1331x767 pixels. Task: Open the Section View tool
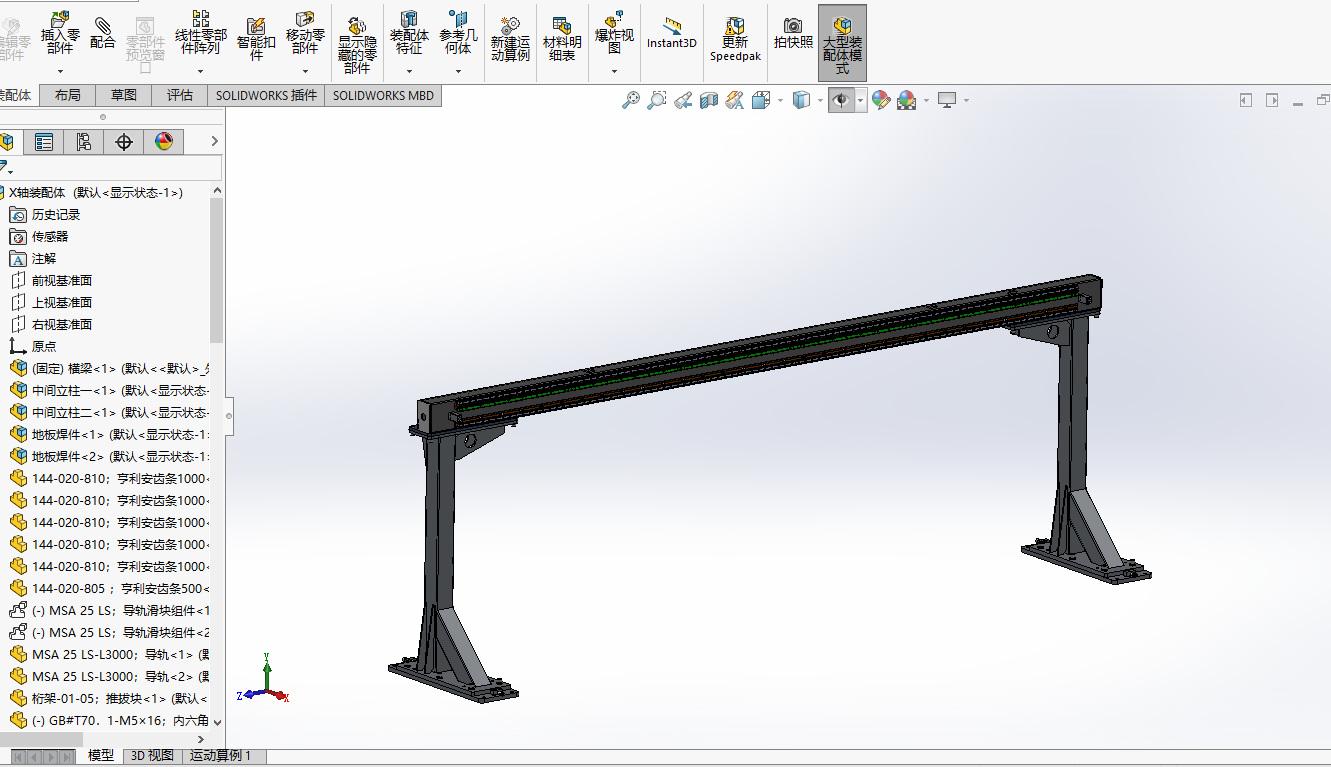pyautogui.click(x=709, y=100)
